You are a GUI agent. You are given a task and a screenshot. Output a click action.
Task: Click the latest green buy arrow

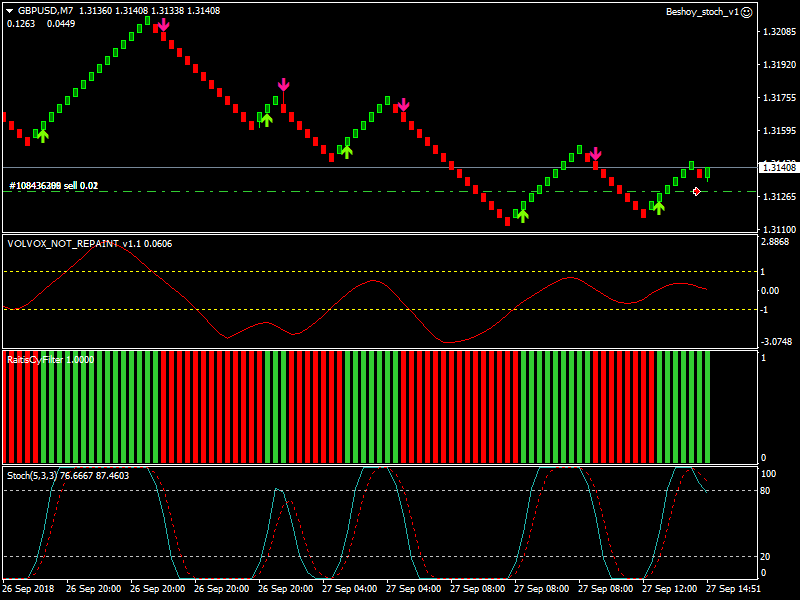658,207
